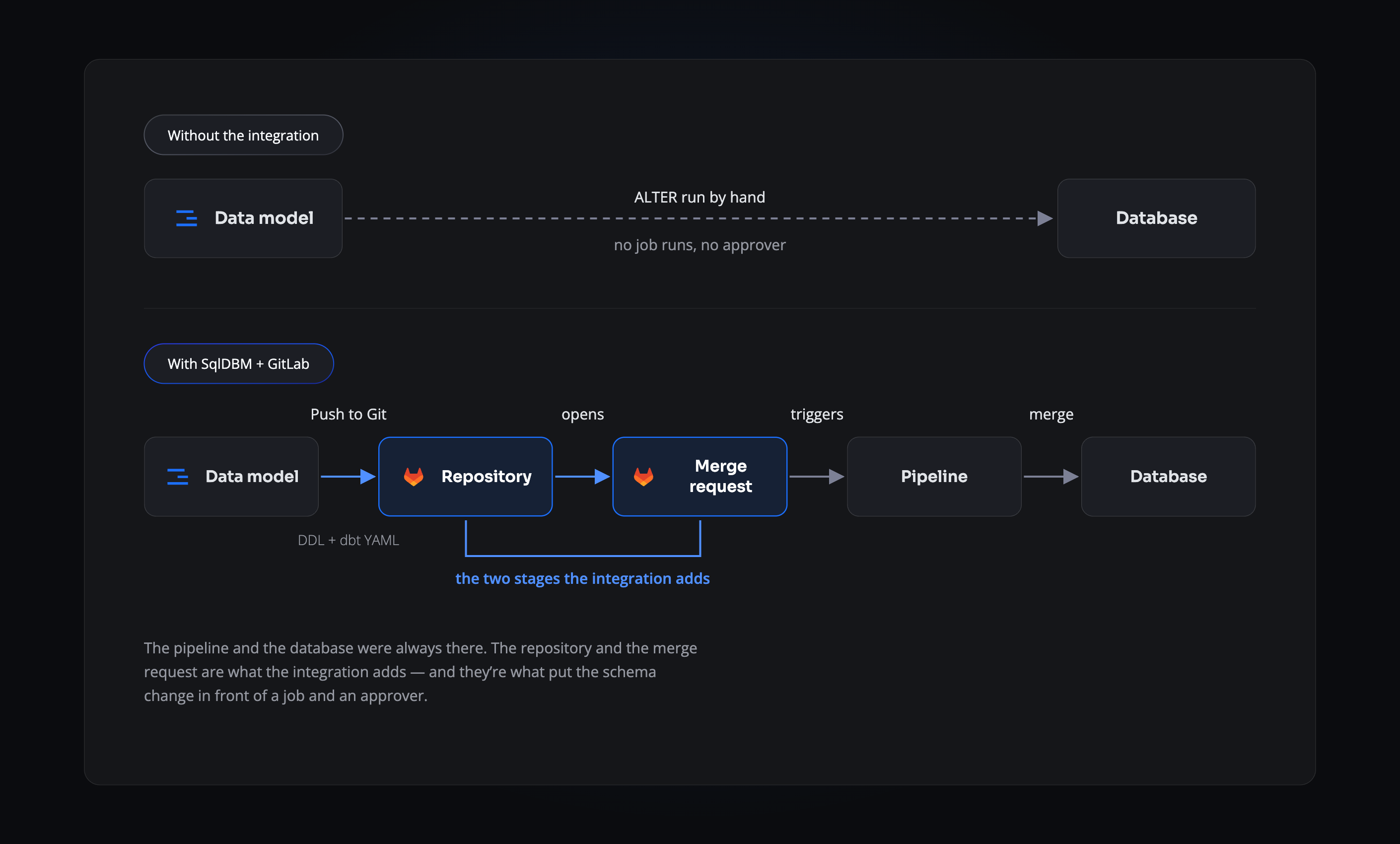Click the 'opens' arrow label
Screen dimensions: 1400x844
tap(582, 415)
